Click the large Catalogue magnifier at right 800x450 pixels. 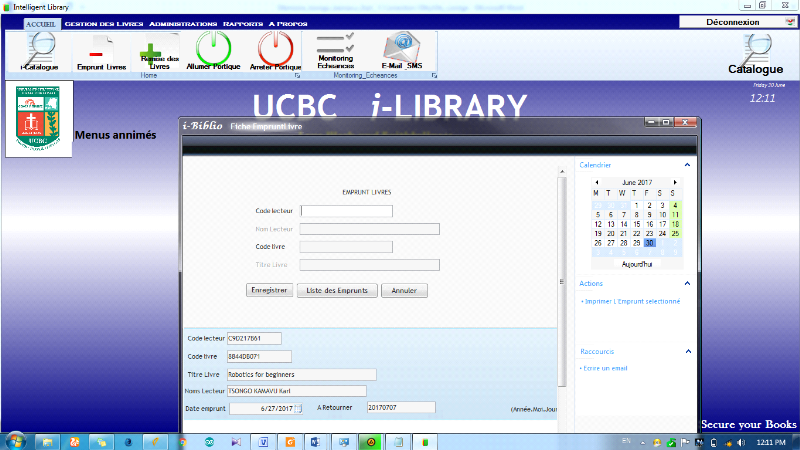point(756,54)
